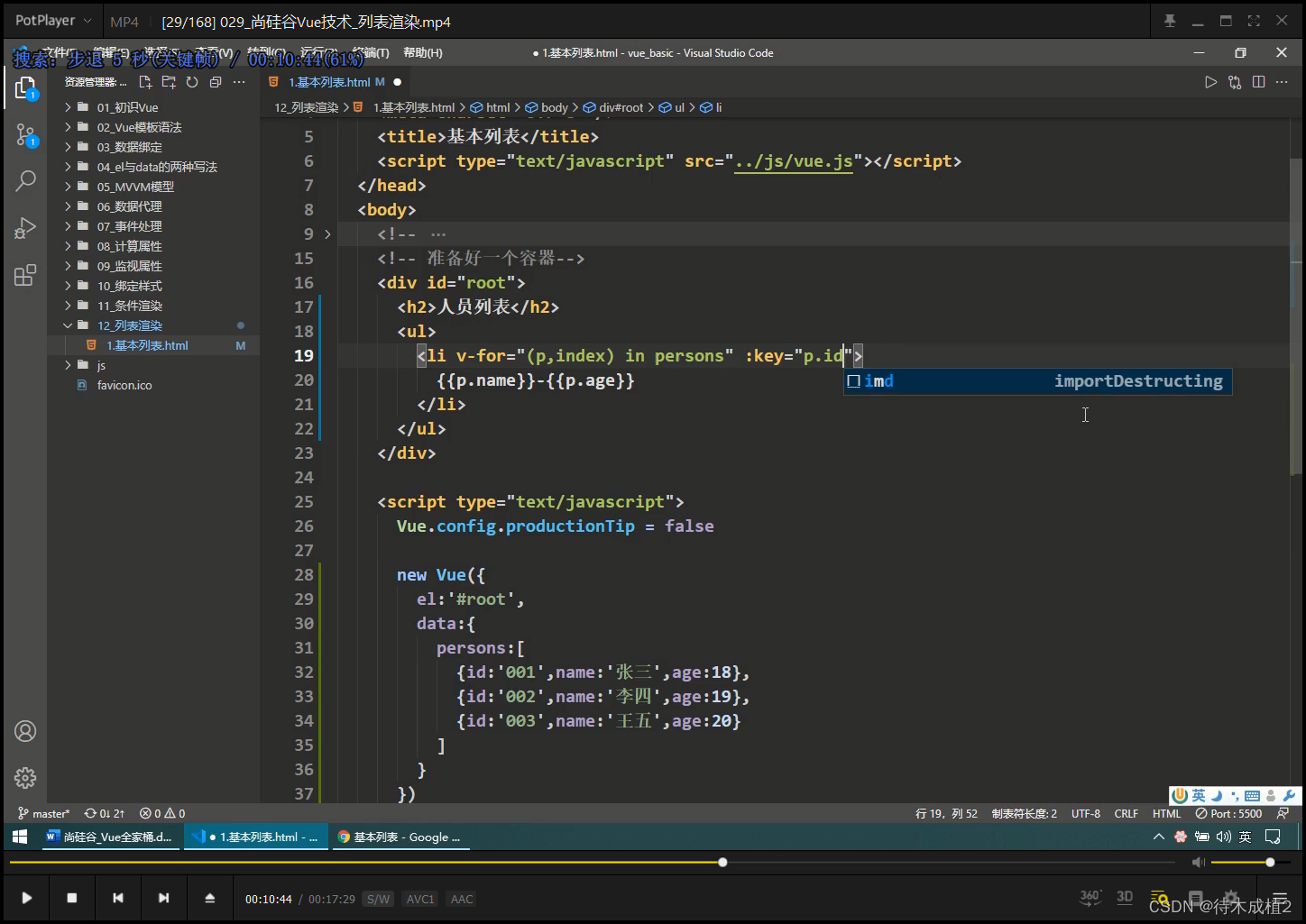Click the UTF-8 encoding status item
Viewport: 1306px width, 924px height.
pyautogui.click(x=1086, y=813)
